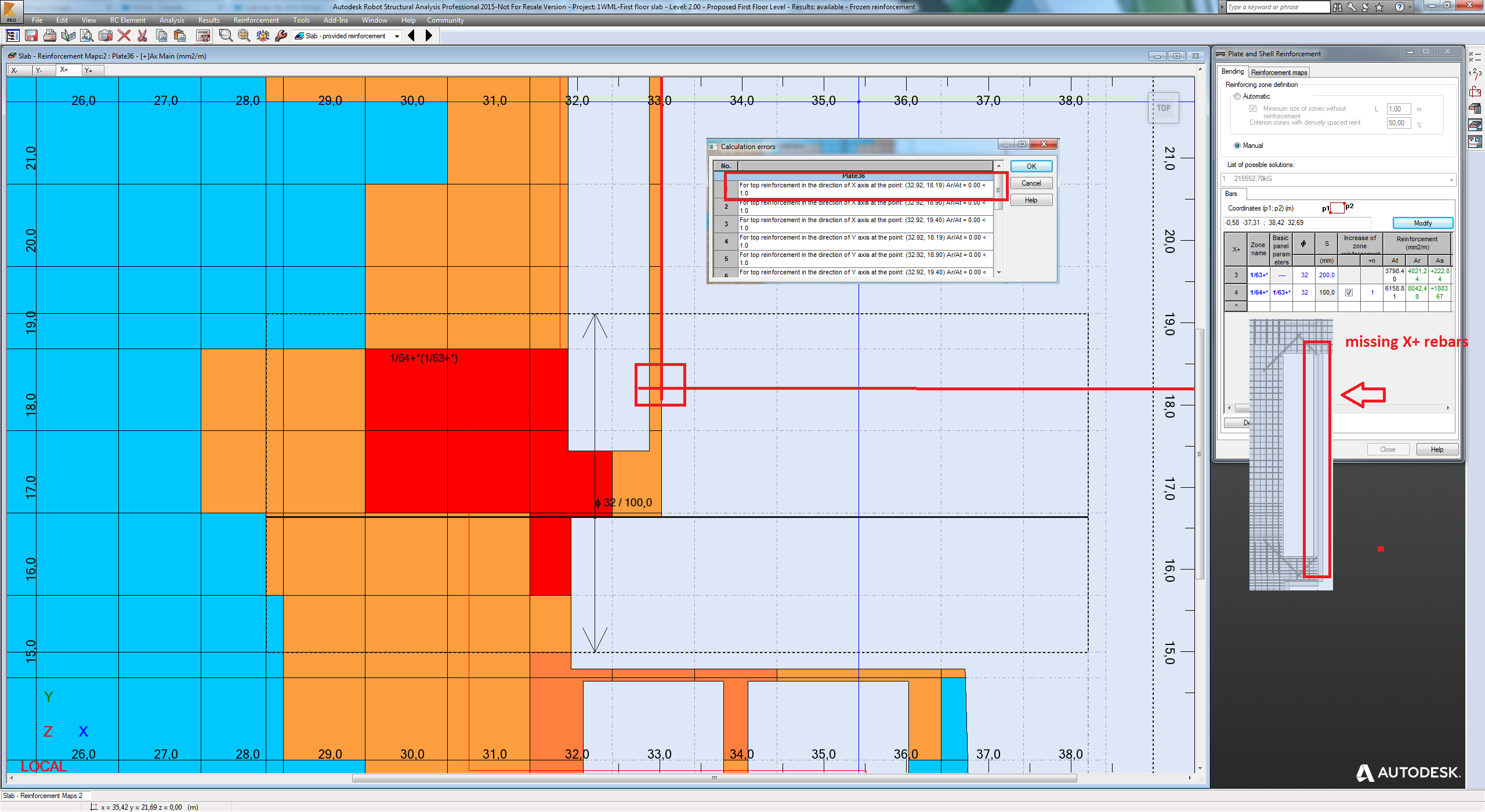Launch calculations via the calculator icon

click(x=204, y=35)
